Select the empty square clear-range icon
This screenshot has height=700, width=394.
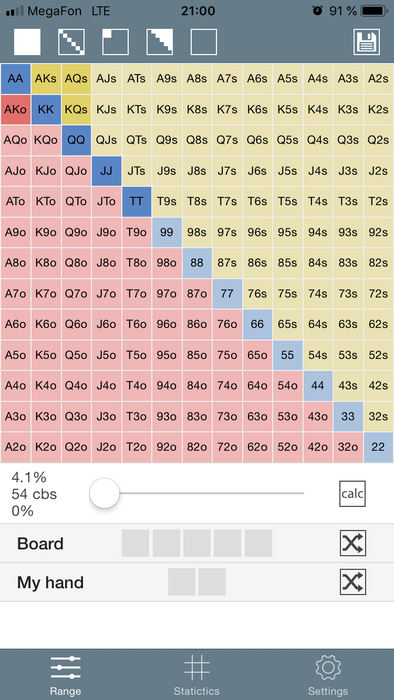204,42
